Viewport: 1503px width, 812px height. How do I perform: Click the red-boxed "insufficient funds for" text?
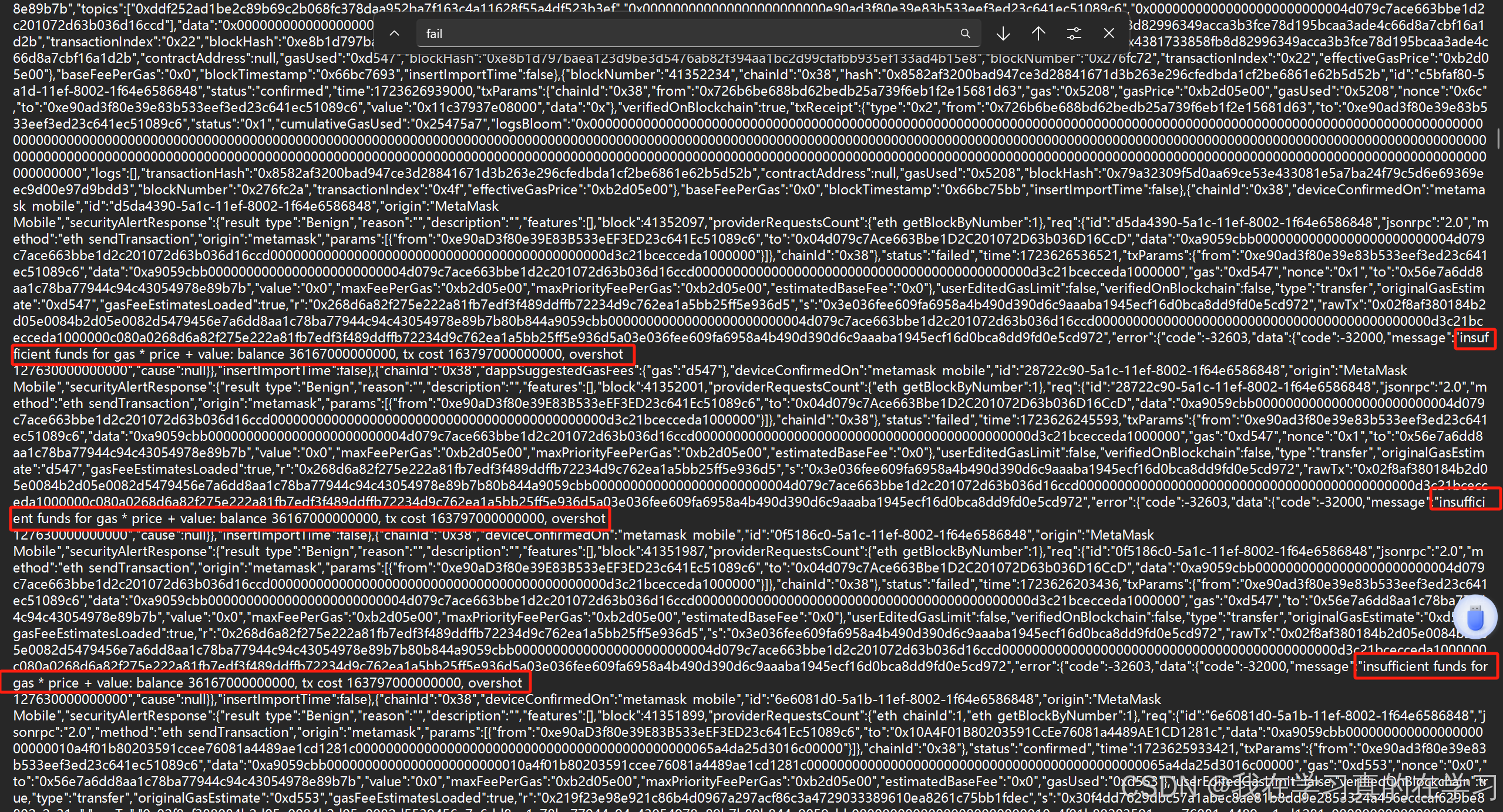tap(1425, 666)
